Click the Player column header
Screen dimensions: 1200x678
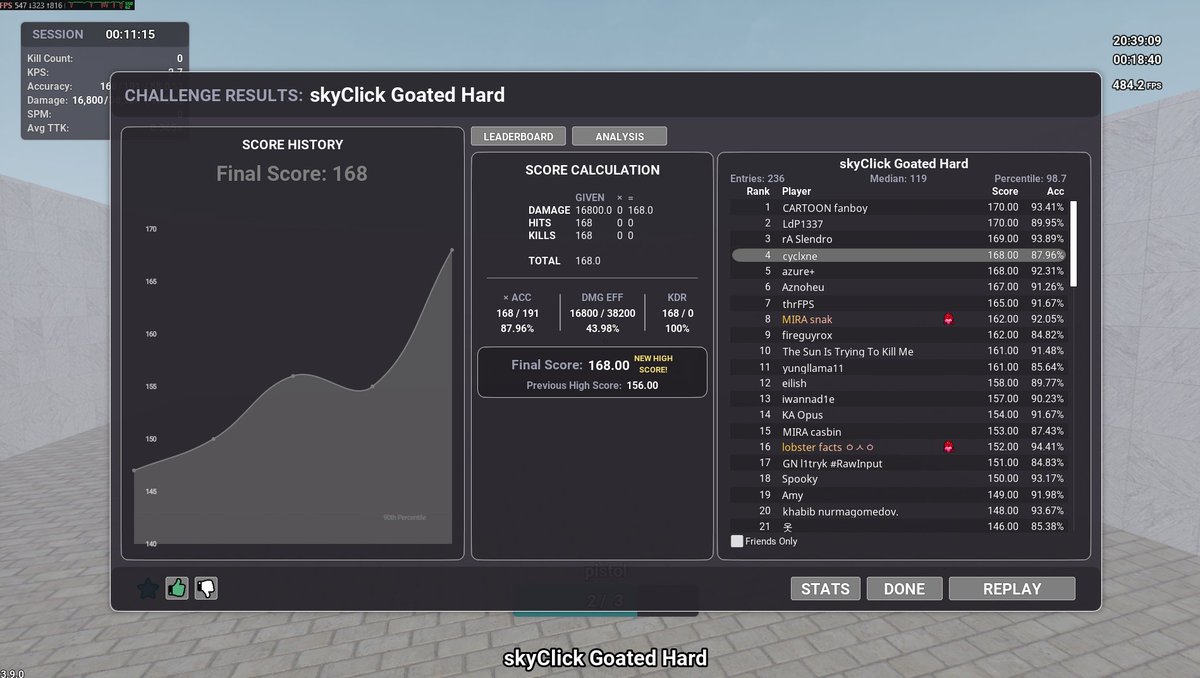pos(796,191)
